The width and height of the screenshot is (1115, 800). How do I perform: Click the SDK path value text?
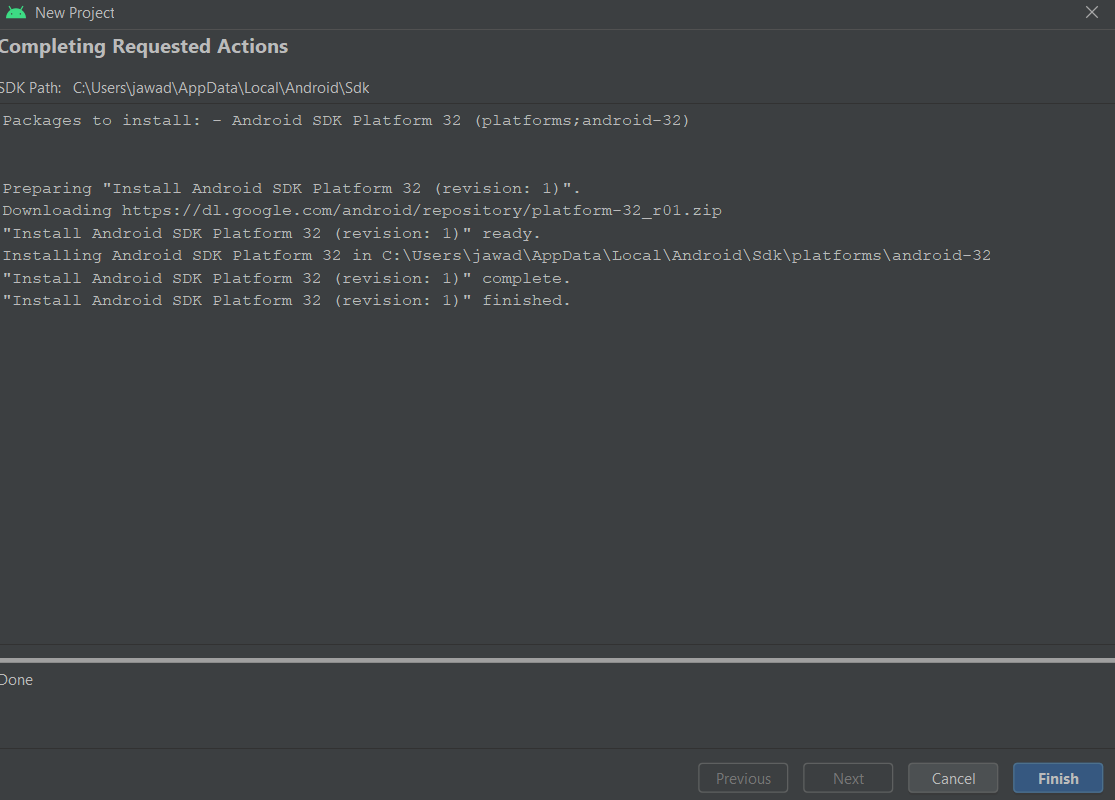[221, 88]
